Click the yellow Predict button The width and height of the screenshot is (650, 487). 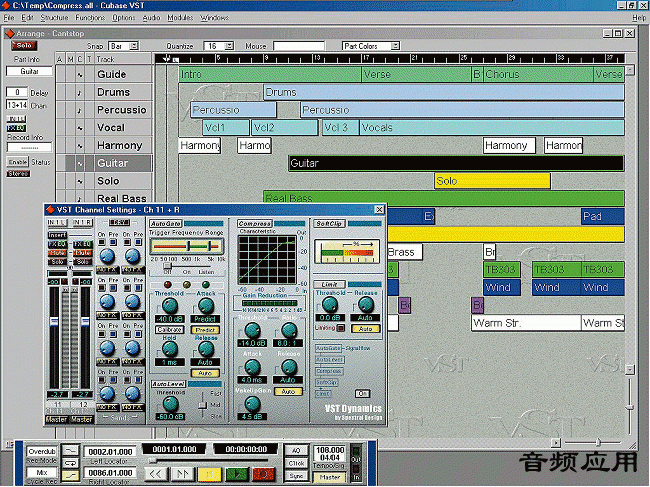click(205, 330)
